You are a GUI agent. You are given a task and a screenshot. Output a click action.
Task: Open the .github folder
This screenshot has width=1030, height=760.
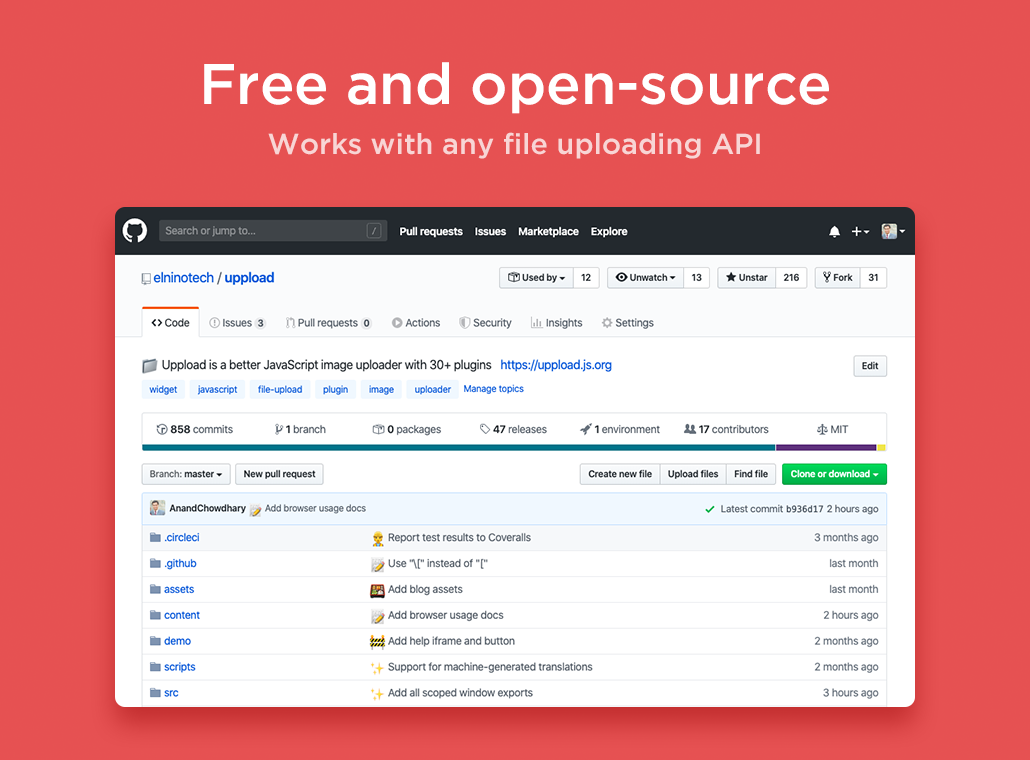181,564
